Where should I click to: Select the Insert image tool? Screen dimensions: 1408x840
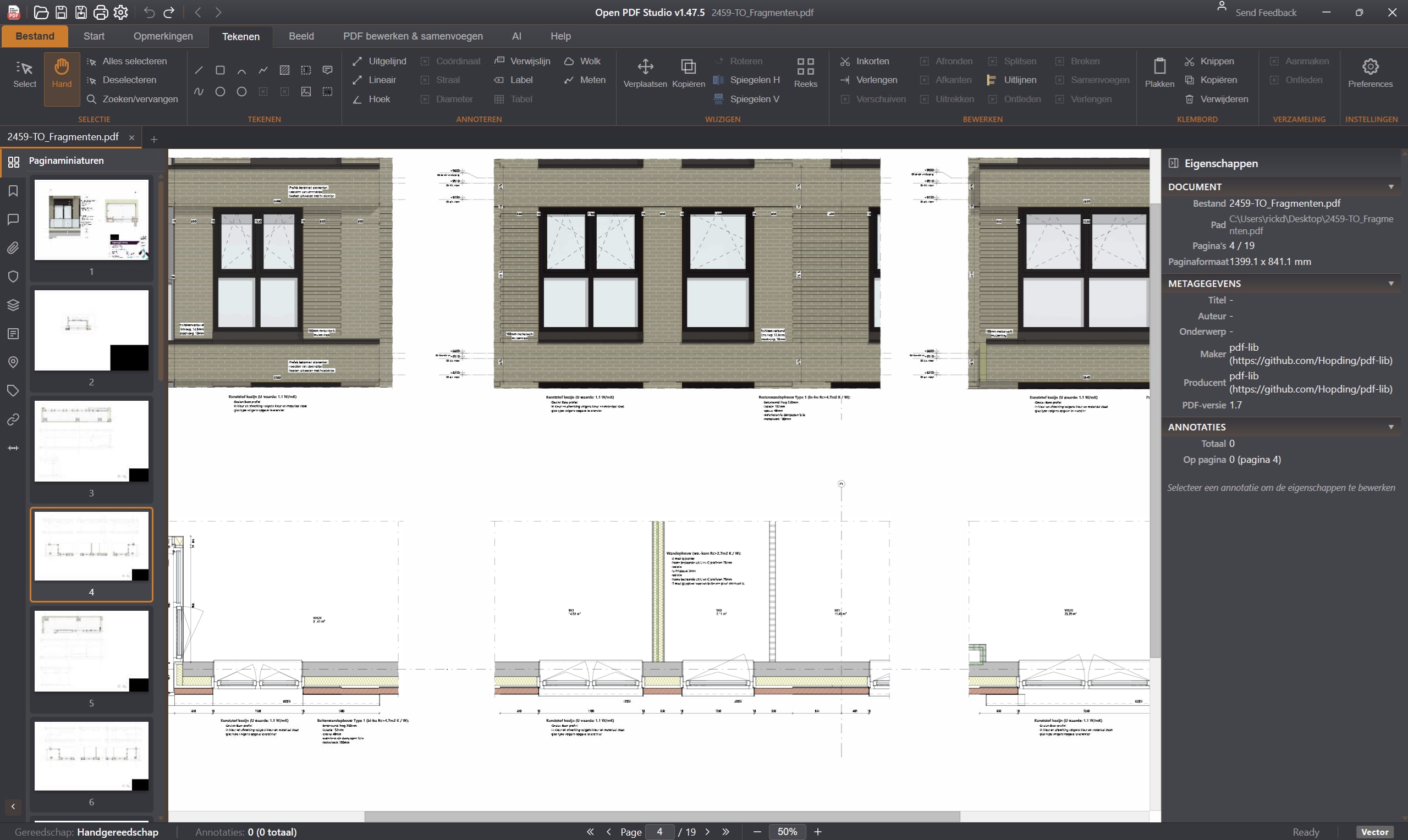point(306,92)
